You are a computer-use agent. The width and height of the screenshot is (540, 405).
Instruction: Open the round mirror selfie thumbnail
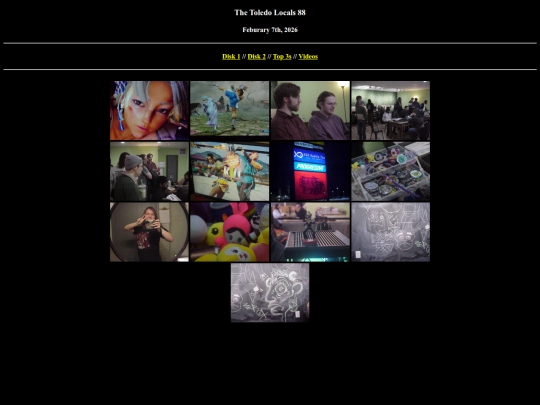pos(149,232)
